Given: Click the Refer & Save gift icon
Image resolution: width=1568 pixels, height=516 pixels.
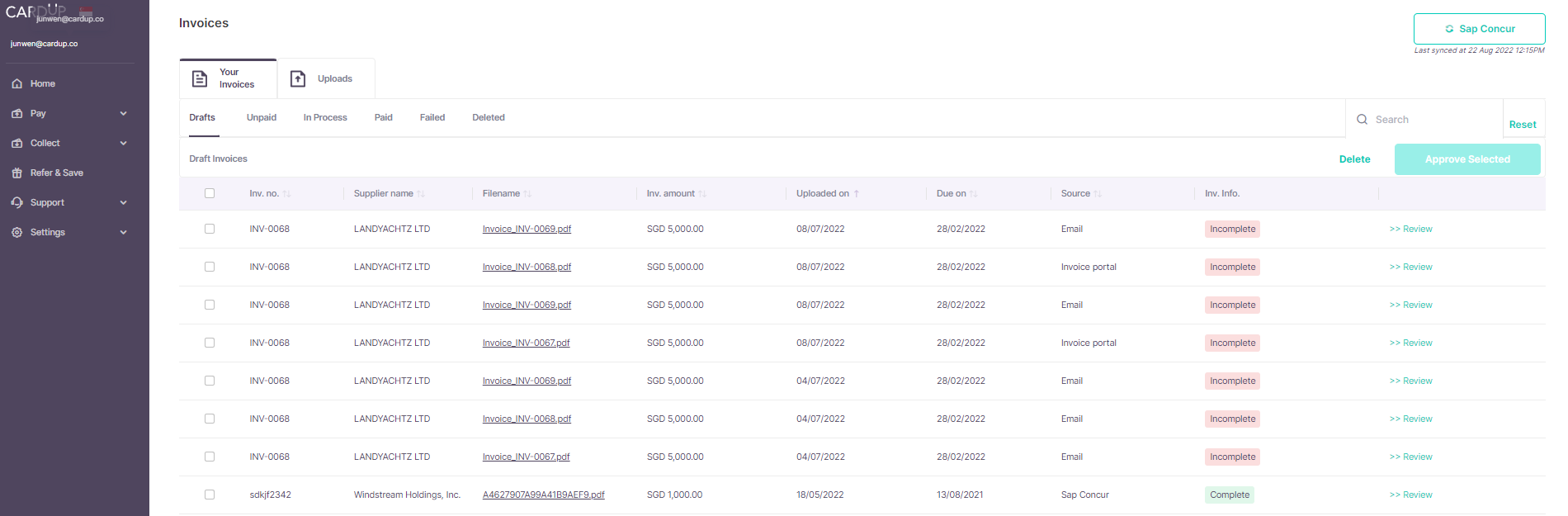Looking at the screenshot, I should [x=17, y=173].
